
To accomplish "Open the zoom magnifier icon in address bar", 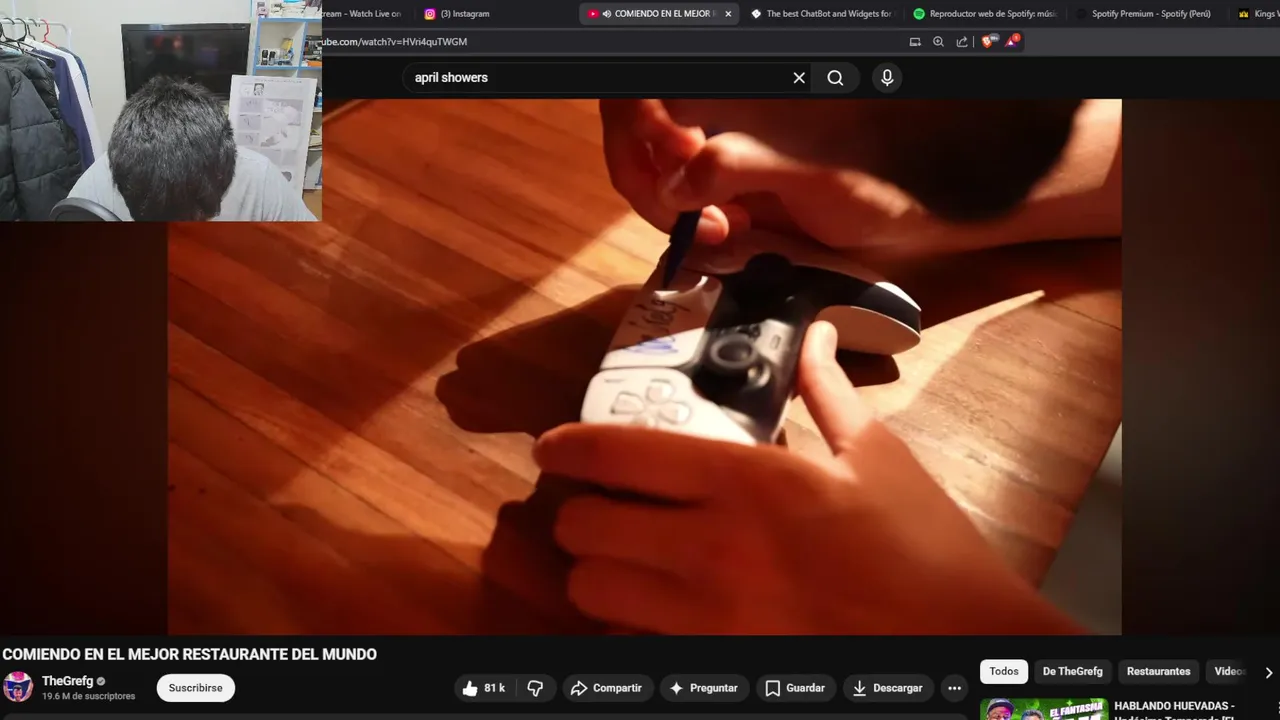I will click(x=938, y=42).
